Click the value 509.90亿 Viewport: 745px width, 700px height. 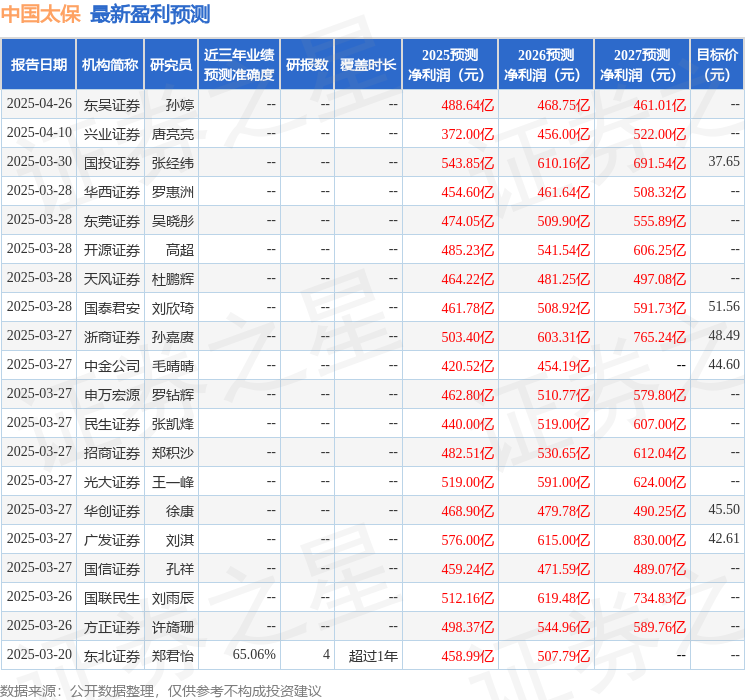tap(564, 221)
